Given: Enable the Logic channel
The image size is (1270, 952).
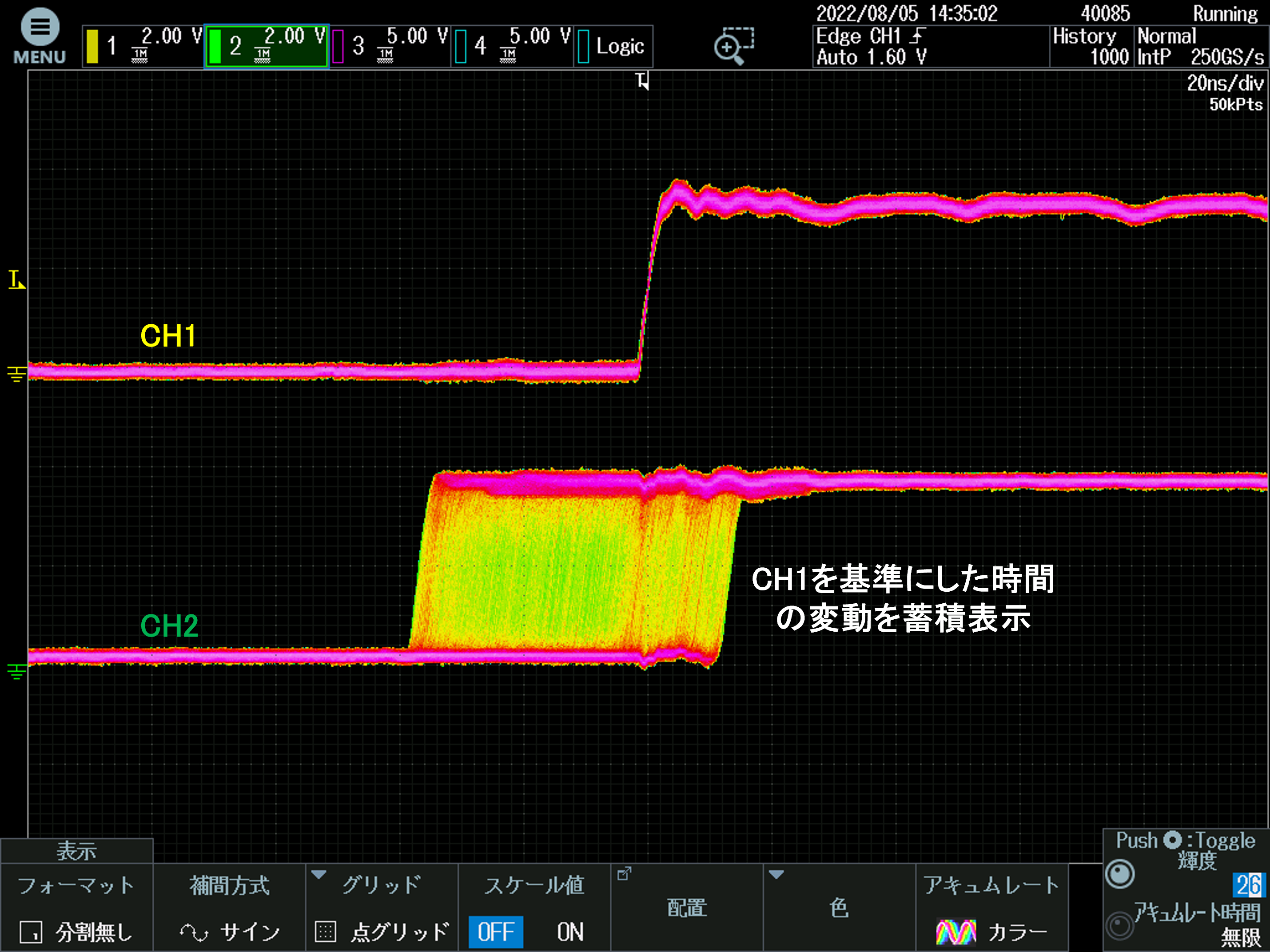Looking at the screenshot, I should [x=613, y=46].
